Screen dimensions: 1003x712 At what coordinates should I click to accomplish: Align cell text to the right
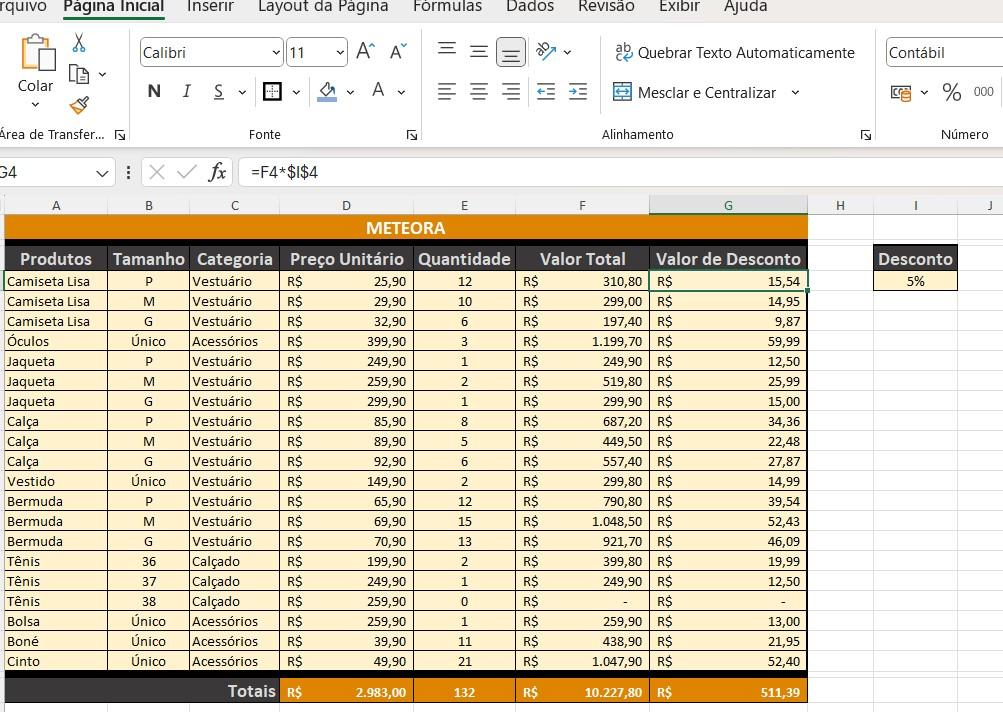pyautogui.click(x=510, y=91)
